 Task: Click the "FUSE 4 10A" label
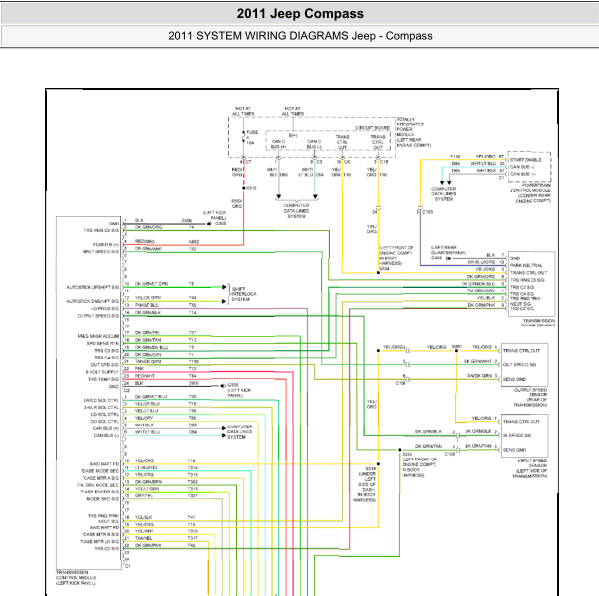[x=251, y=138]
